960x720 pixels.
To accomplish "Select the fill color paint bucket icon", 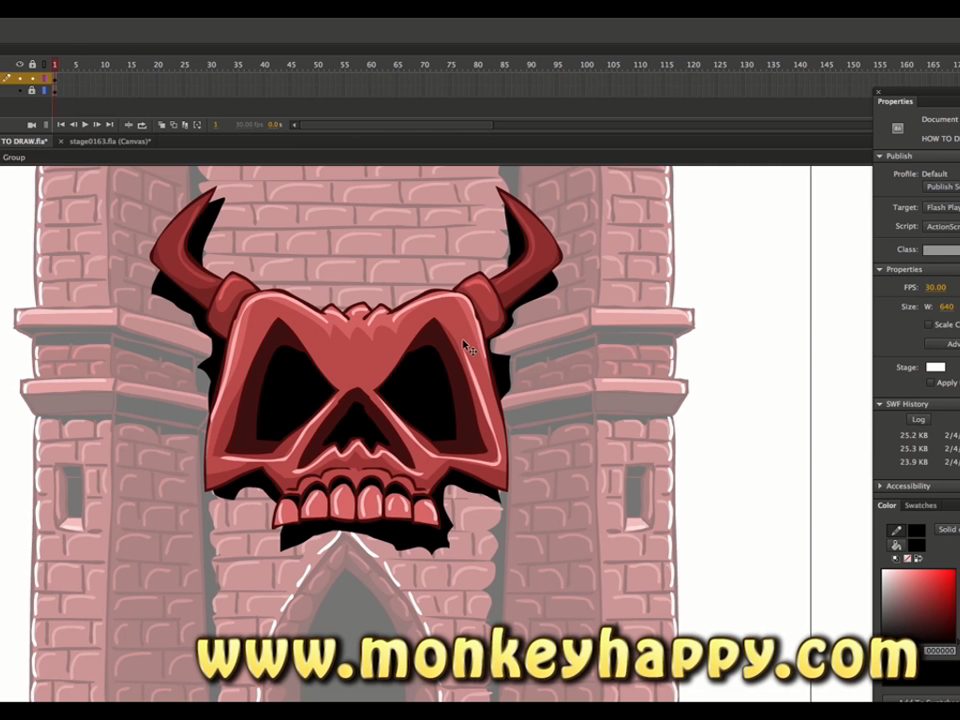I will pos(896,545).
